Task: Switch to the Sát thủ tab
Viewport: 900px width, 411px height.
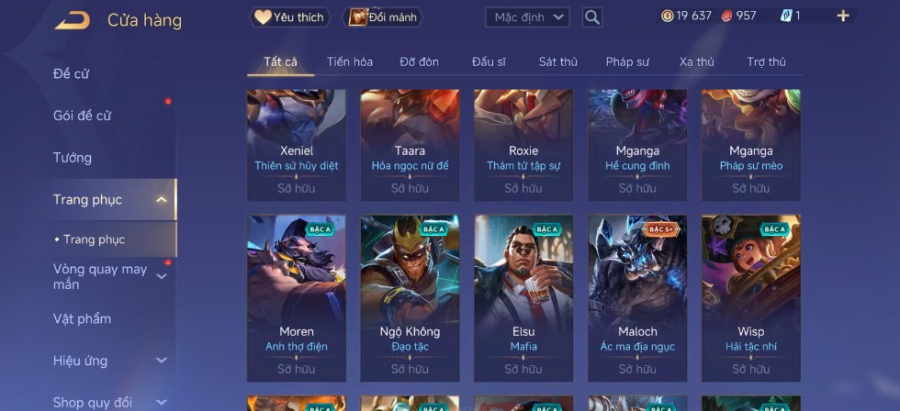Action: [x=558, y=62]
